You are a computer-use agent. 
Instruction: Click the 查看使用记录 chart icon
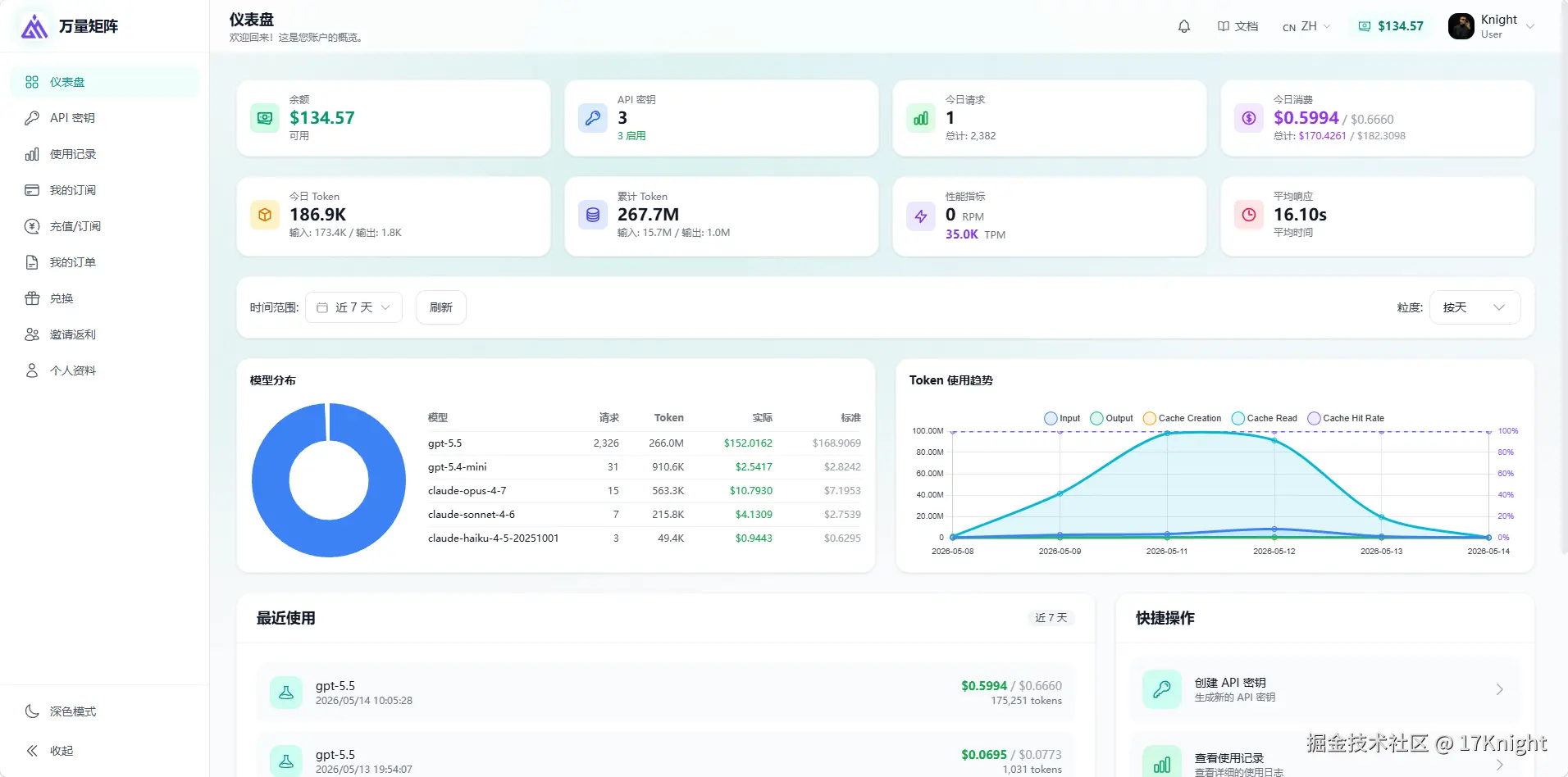(x=1162, y=762)
